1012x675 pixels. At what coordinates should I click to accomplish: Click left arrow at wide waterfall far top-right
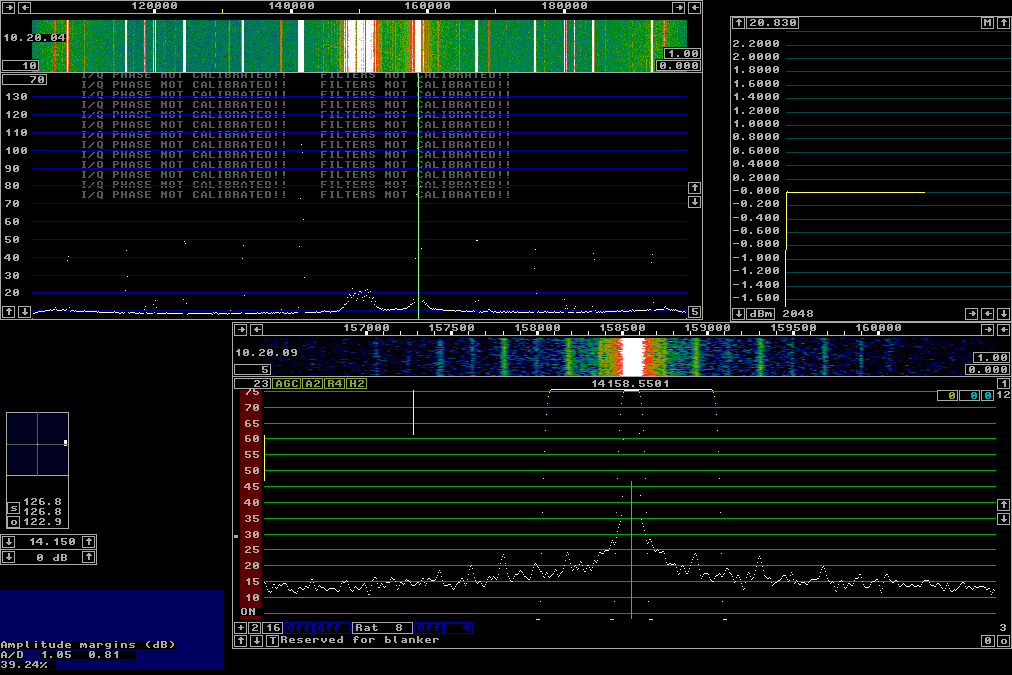click(694, 8)
